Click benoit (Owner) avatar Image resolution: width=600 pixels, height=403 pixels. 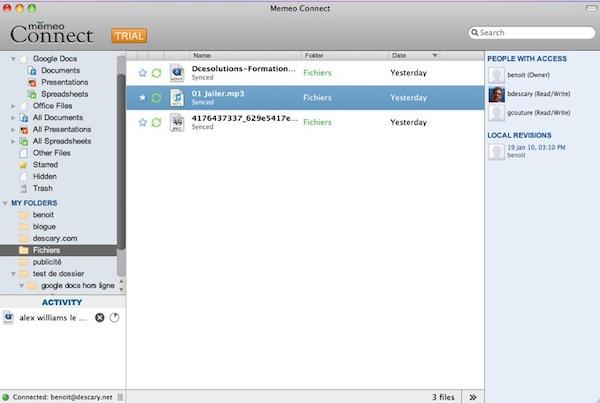point(496,75)
